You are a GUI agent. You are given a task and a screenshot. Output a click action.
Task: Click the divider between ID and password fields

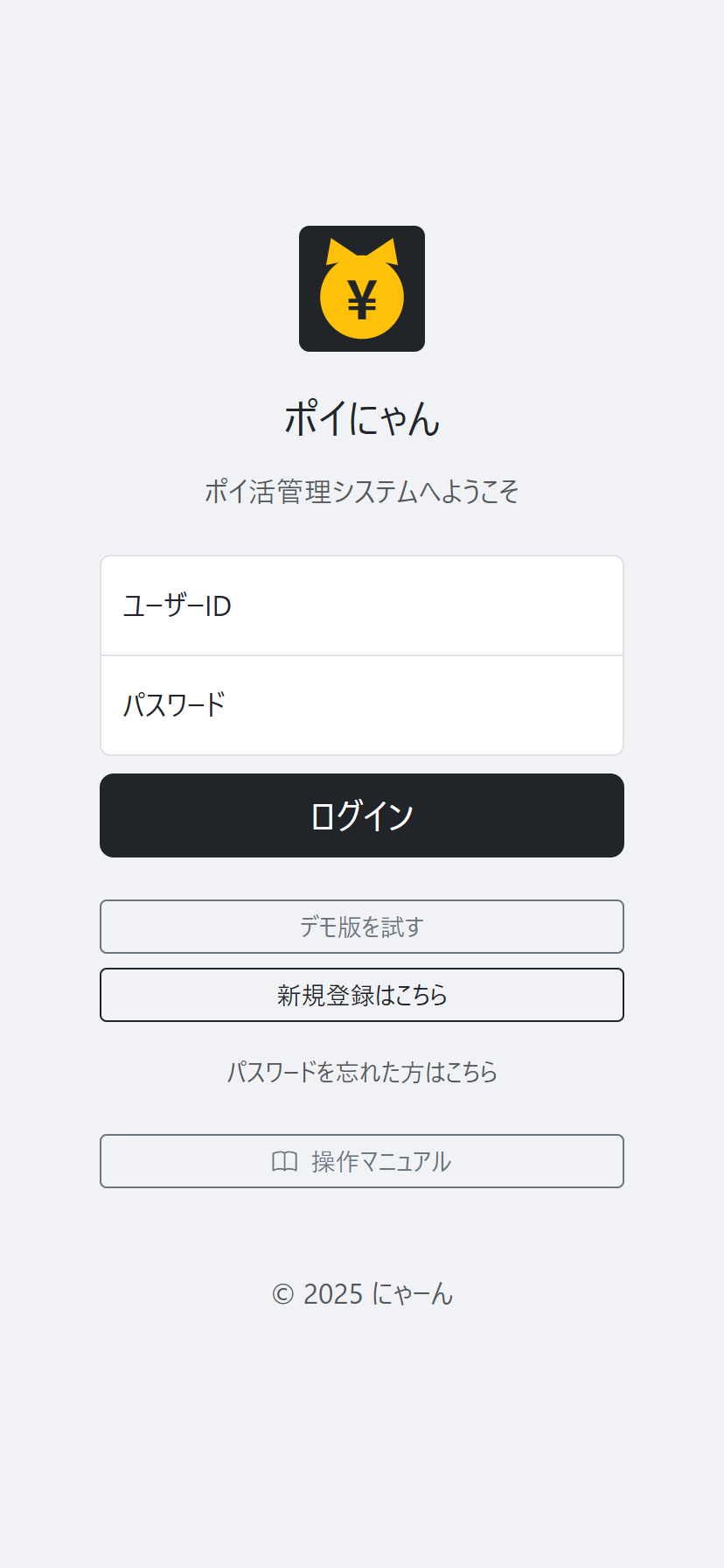(362, 654)
